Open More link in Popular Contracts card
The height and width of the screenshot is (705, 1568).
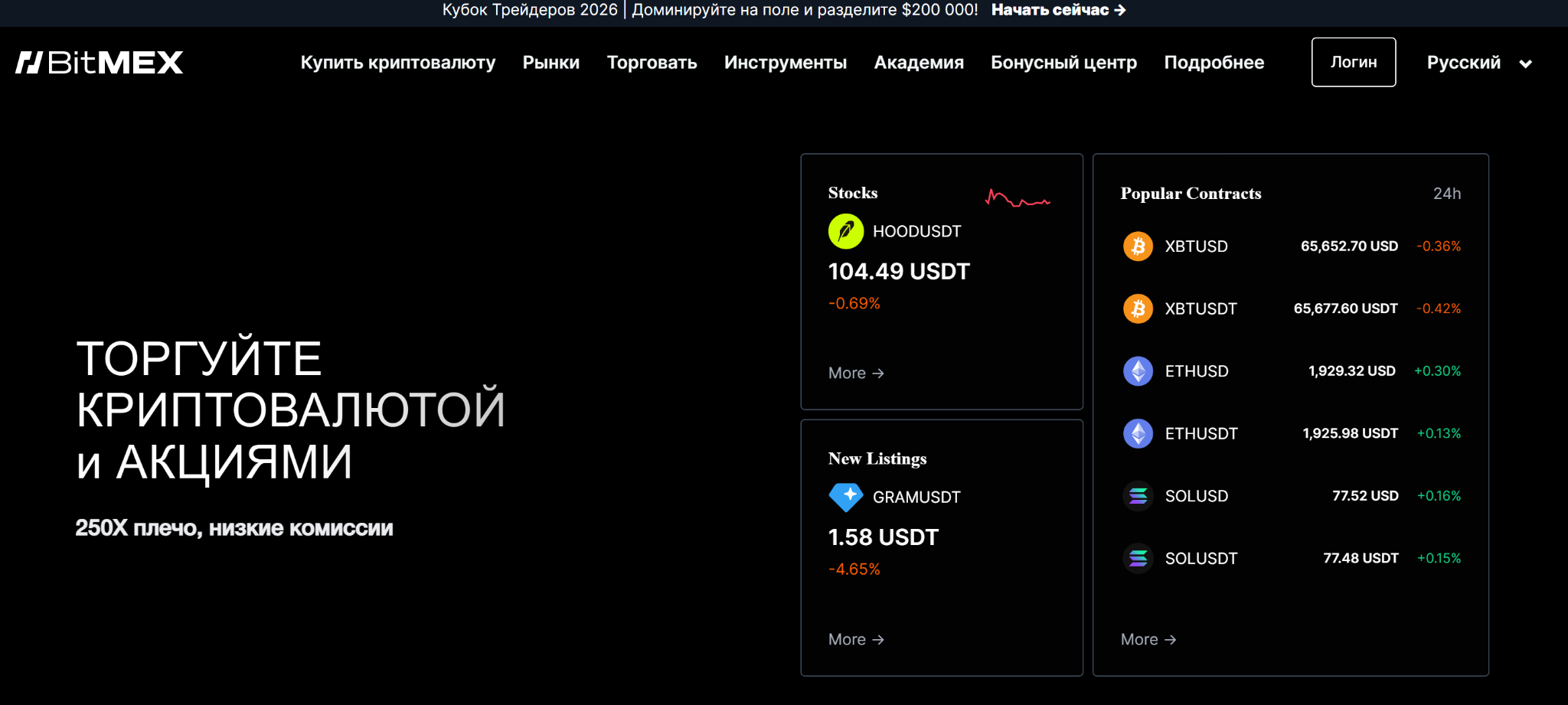(1148, 639)
